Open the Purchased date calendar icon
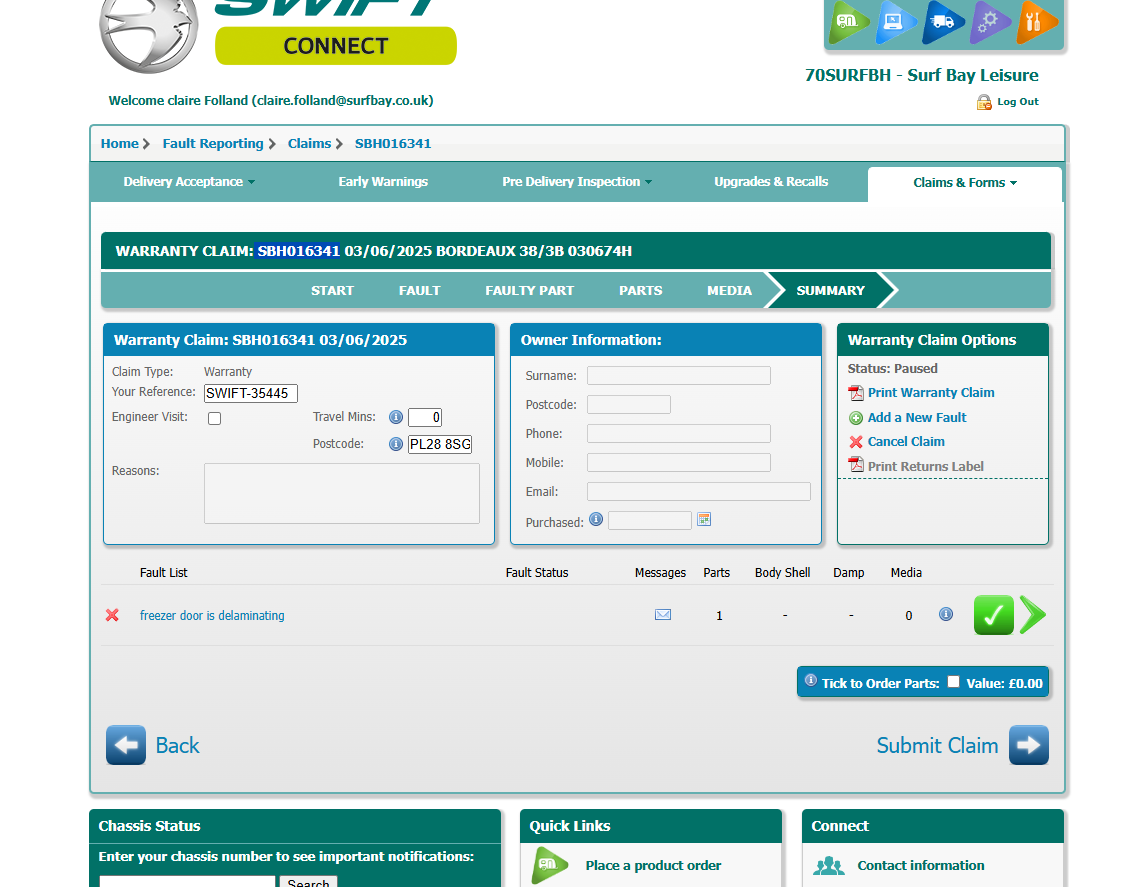Screen dimensions: 1138x887 pyautogui.click(x=704, y=519)
